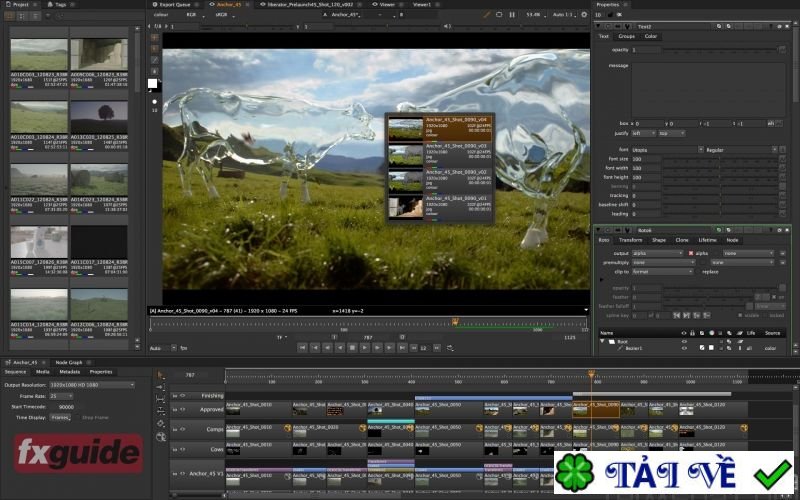Click the first view mode icon in Project bin
Image resolution: width=800 pixels, height=500 pixels.
(x=11, y=15)
